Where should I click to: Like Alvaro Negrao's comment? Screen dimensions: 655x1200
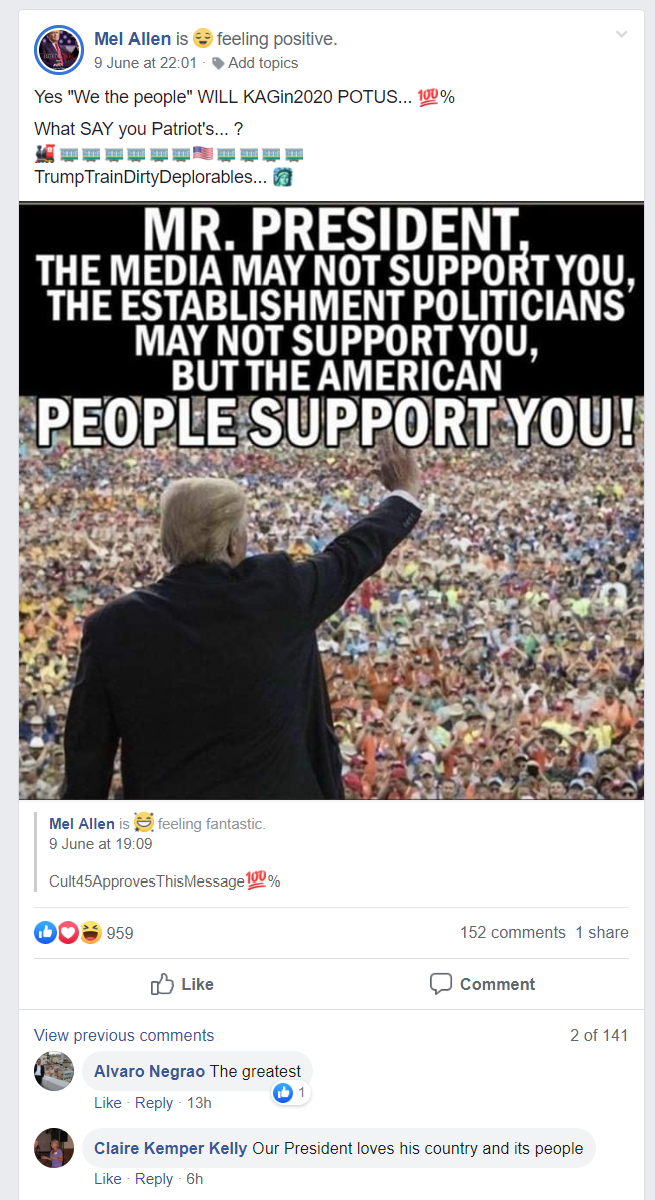click(107, 1102)
